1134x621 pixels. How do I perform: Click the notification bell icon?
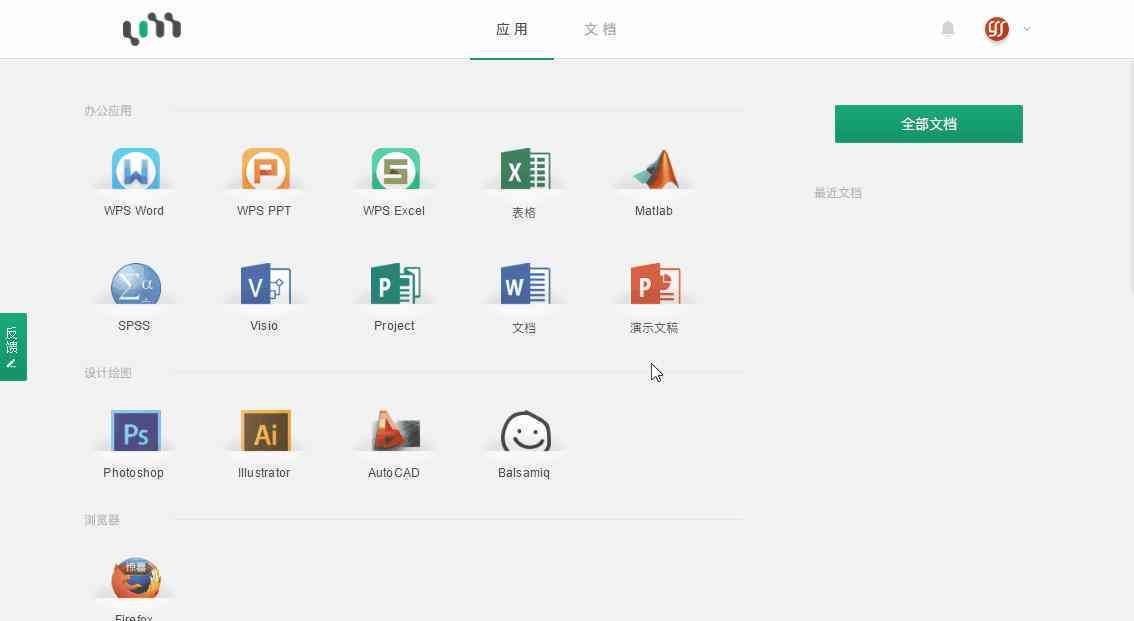coord(947,29)
